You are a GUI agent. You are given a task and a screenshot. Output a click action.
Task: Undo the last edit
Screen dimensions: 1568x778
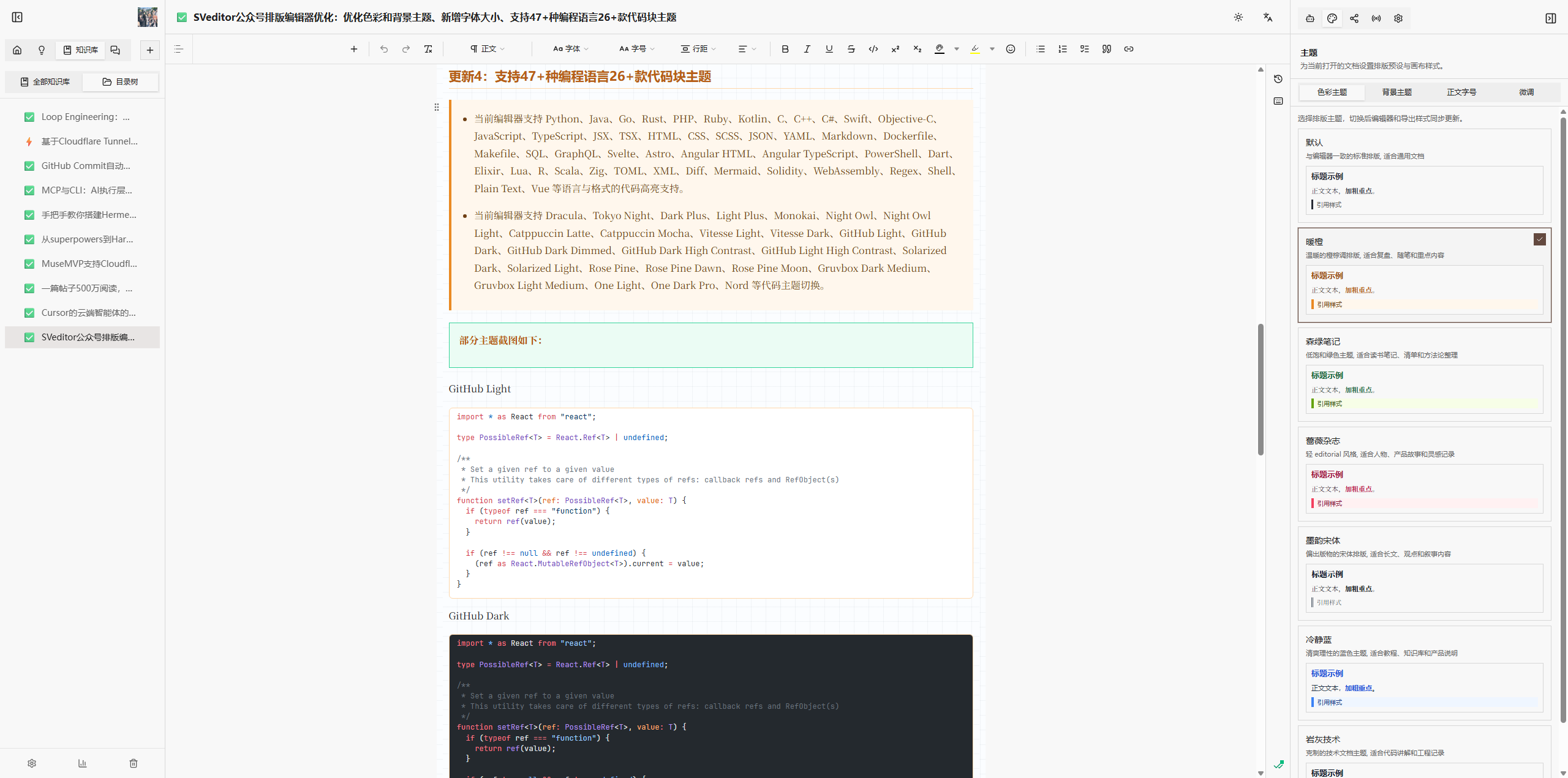click(384, 49)
